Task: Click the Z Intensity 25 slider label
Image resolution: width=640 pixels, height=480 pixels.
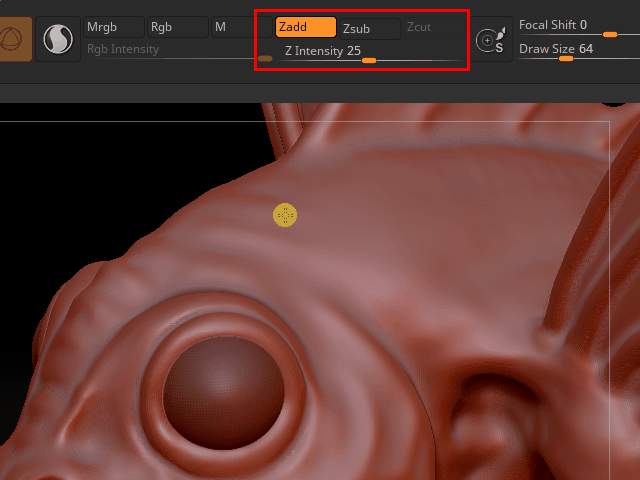Action: point(322,50)
